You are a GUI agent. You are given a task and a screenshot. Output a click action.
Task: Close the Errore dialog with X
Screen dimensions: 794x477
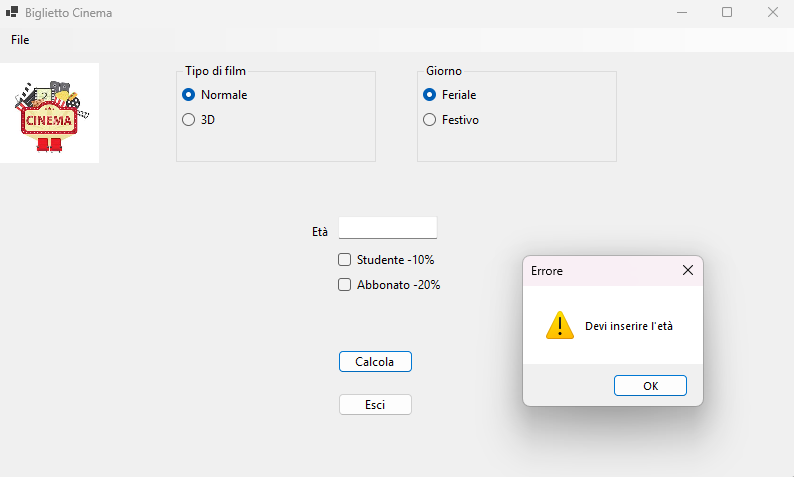pos(688,270)
